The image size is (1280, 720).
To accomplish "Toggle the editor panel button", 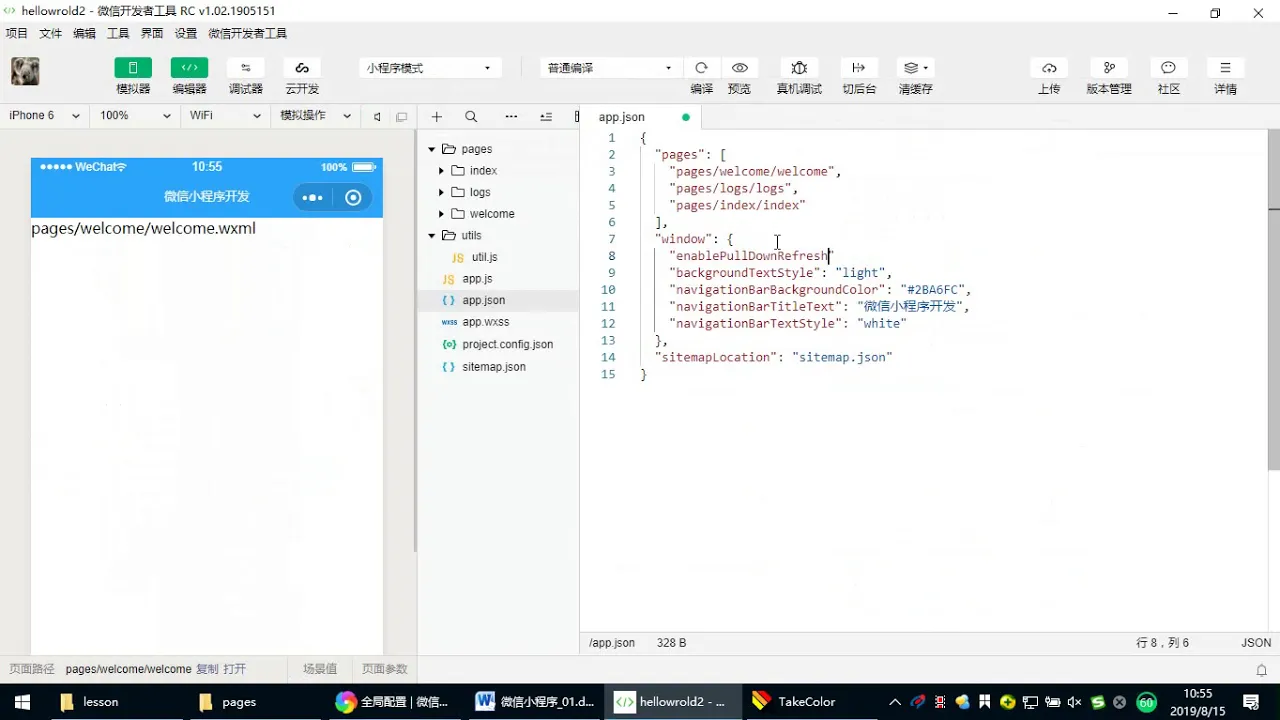I will pos(189,68).
